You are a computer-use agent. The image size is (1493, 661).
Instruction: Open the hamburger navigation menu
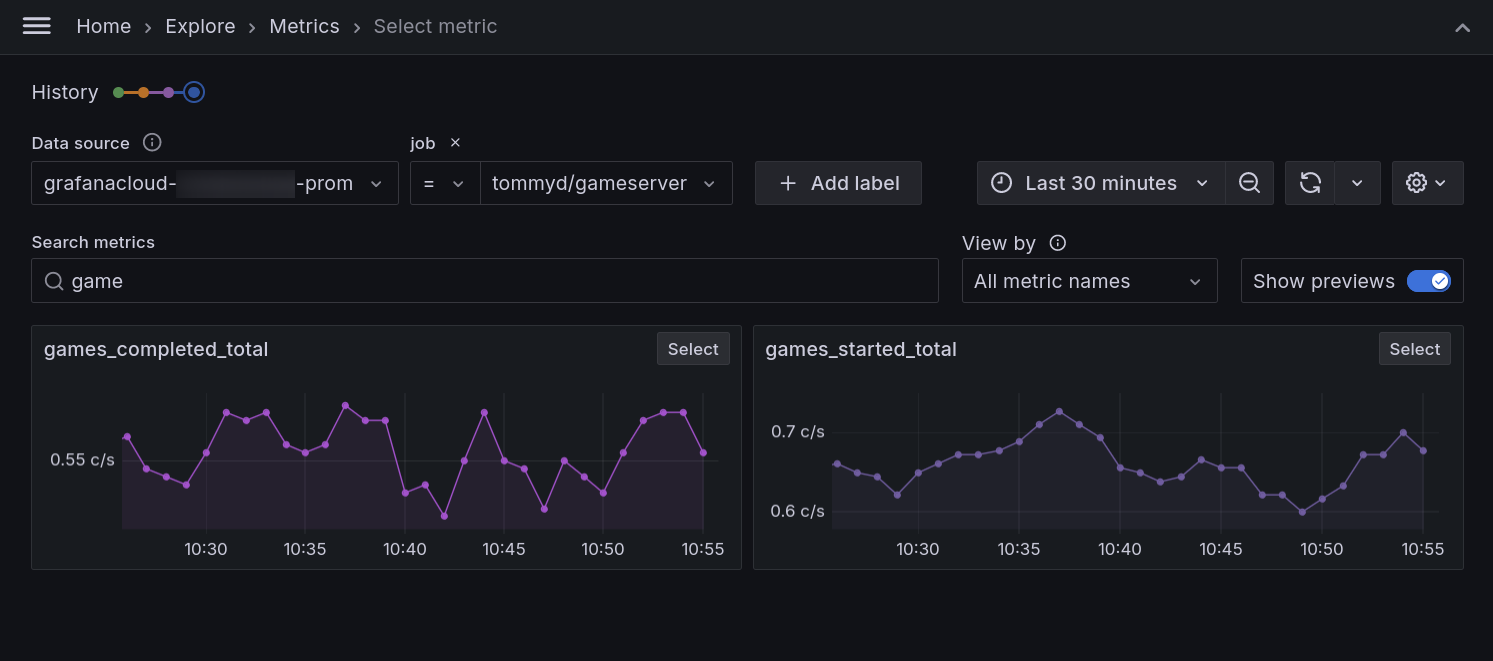(37, 26)
